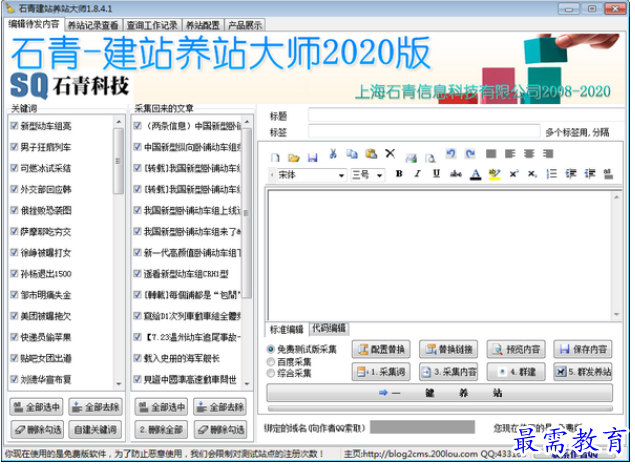635x472 pixels.
Task: Uncheck article 遥看新型动车组CRH1型
Action: click(137, 273)
